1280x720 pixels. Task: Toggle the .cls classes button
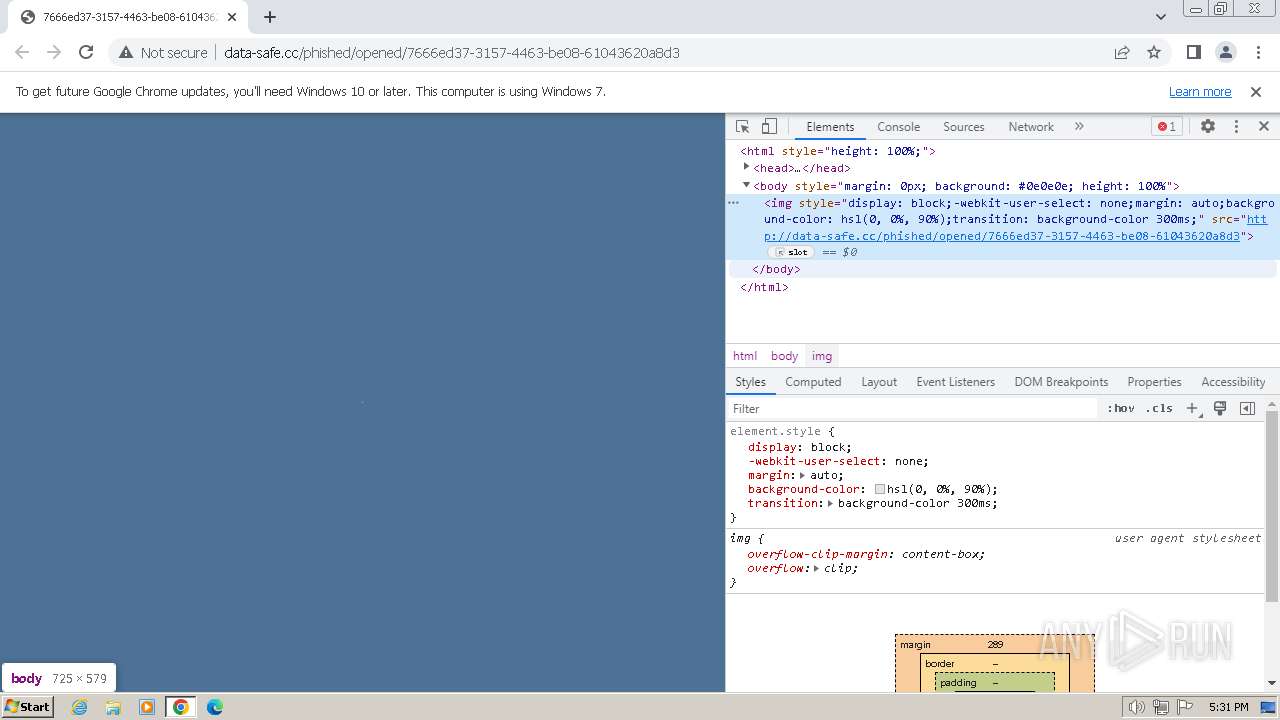(x=1159, y=409)
